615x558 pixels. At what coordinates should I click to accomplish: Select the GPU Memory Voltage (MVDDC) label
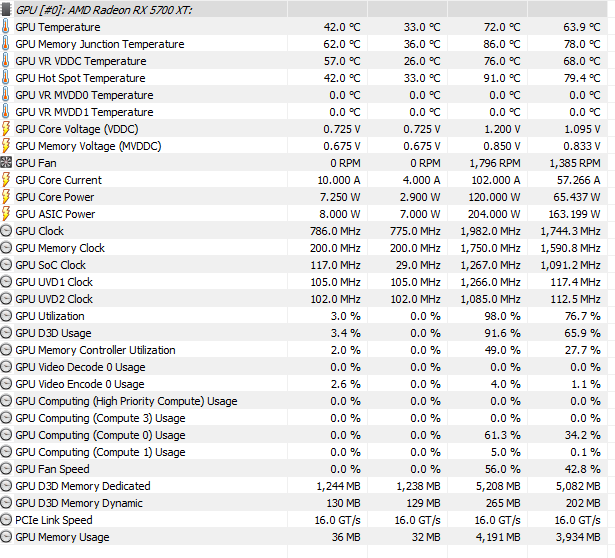click(x=88, y=146)
